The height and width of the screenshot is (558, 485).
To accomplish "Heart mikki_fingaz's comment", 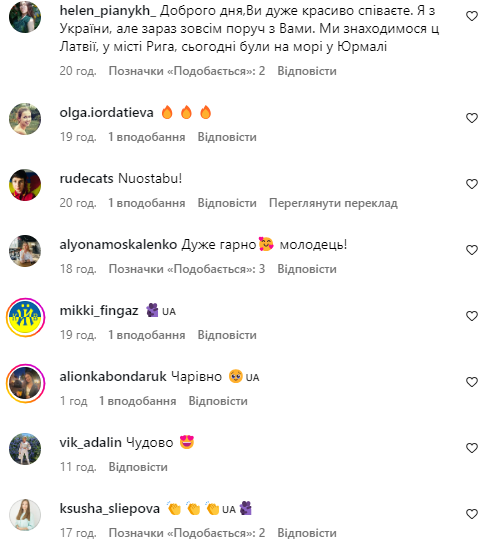I will 471,316.
